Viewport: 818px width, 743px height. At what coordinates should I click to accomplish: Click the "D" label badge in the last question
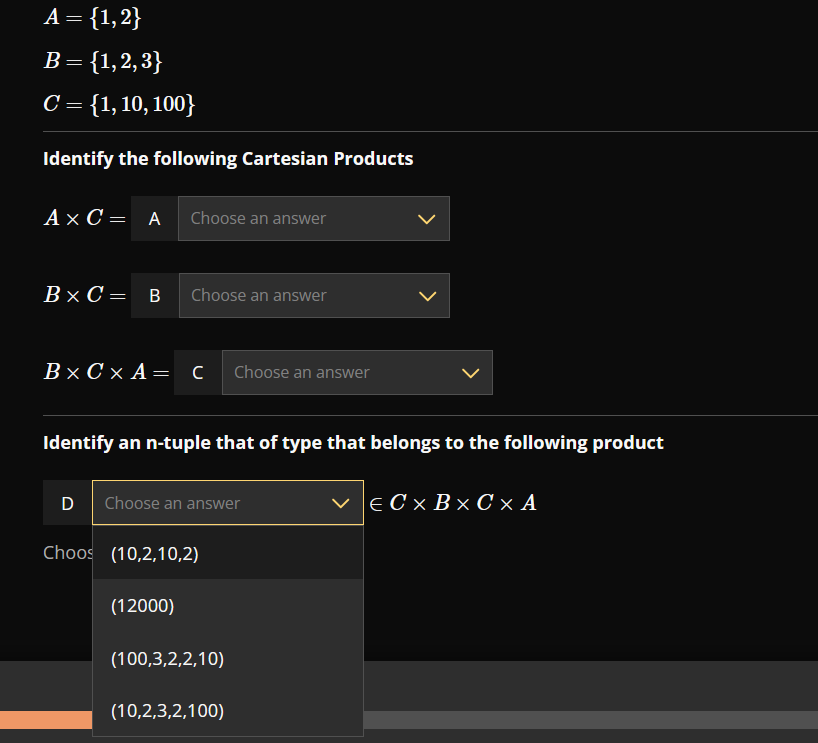[67, 503]
